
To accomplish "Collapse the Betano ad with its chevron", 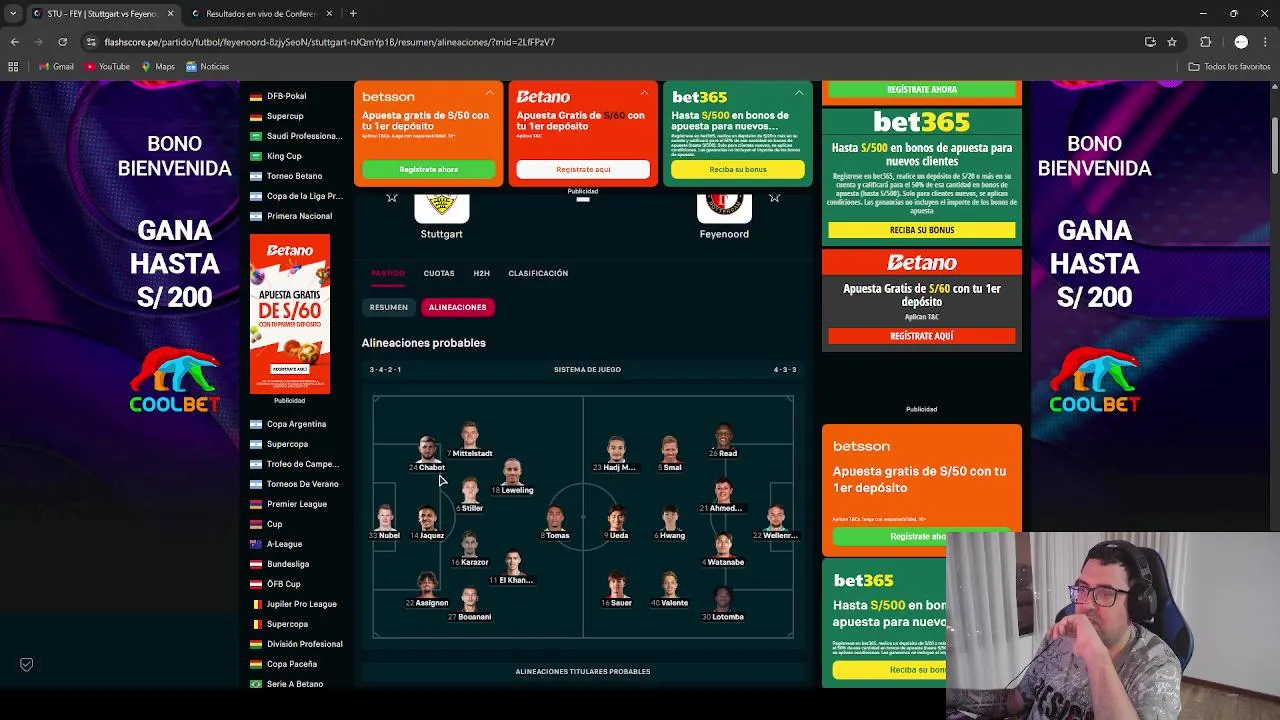I will 645,93.
